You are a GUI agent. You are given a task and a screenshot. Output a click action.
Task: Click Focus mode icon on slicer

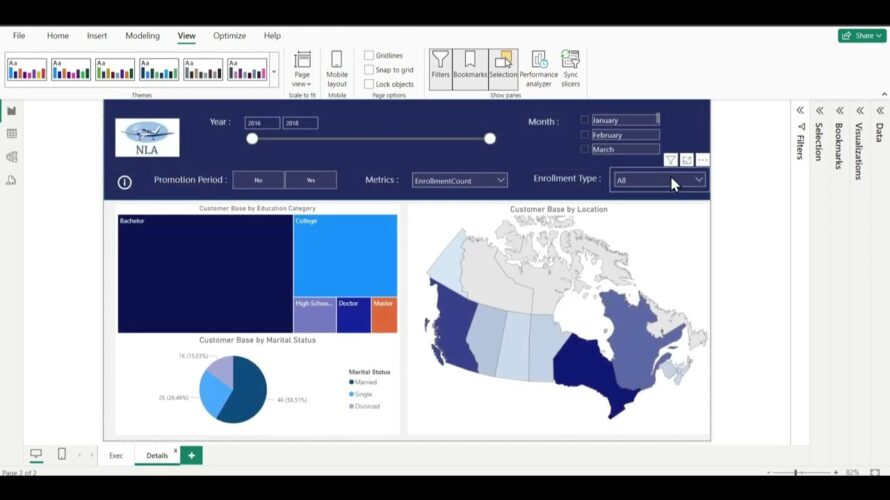click(x=687, y=161)
